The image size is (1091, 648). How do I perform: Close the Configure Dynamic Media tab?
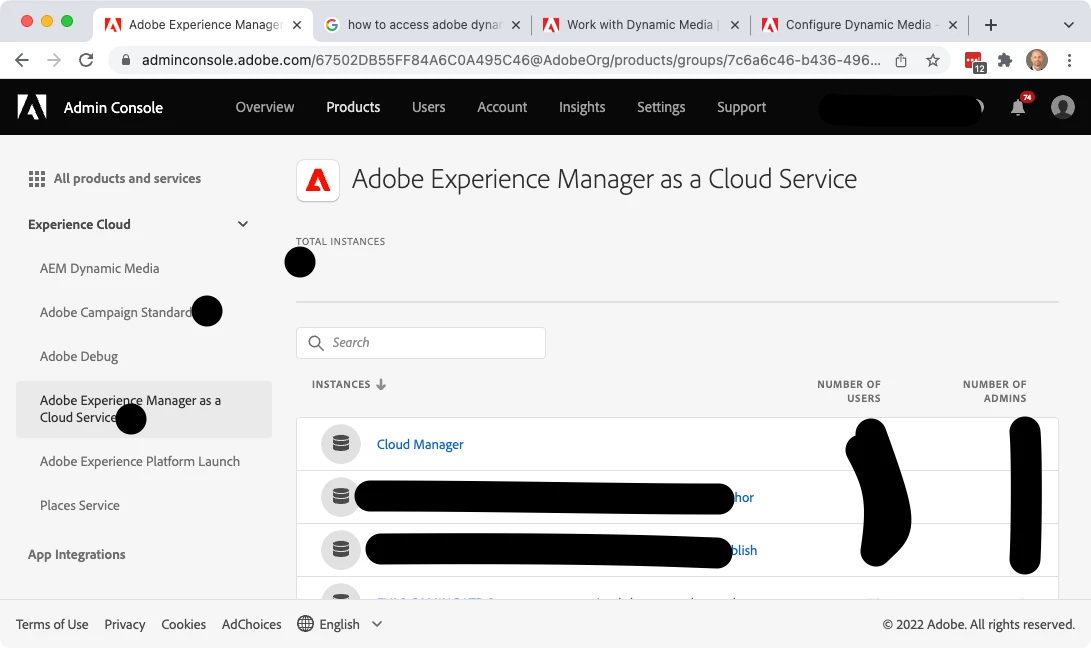click(x=953, y=25)
